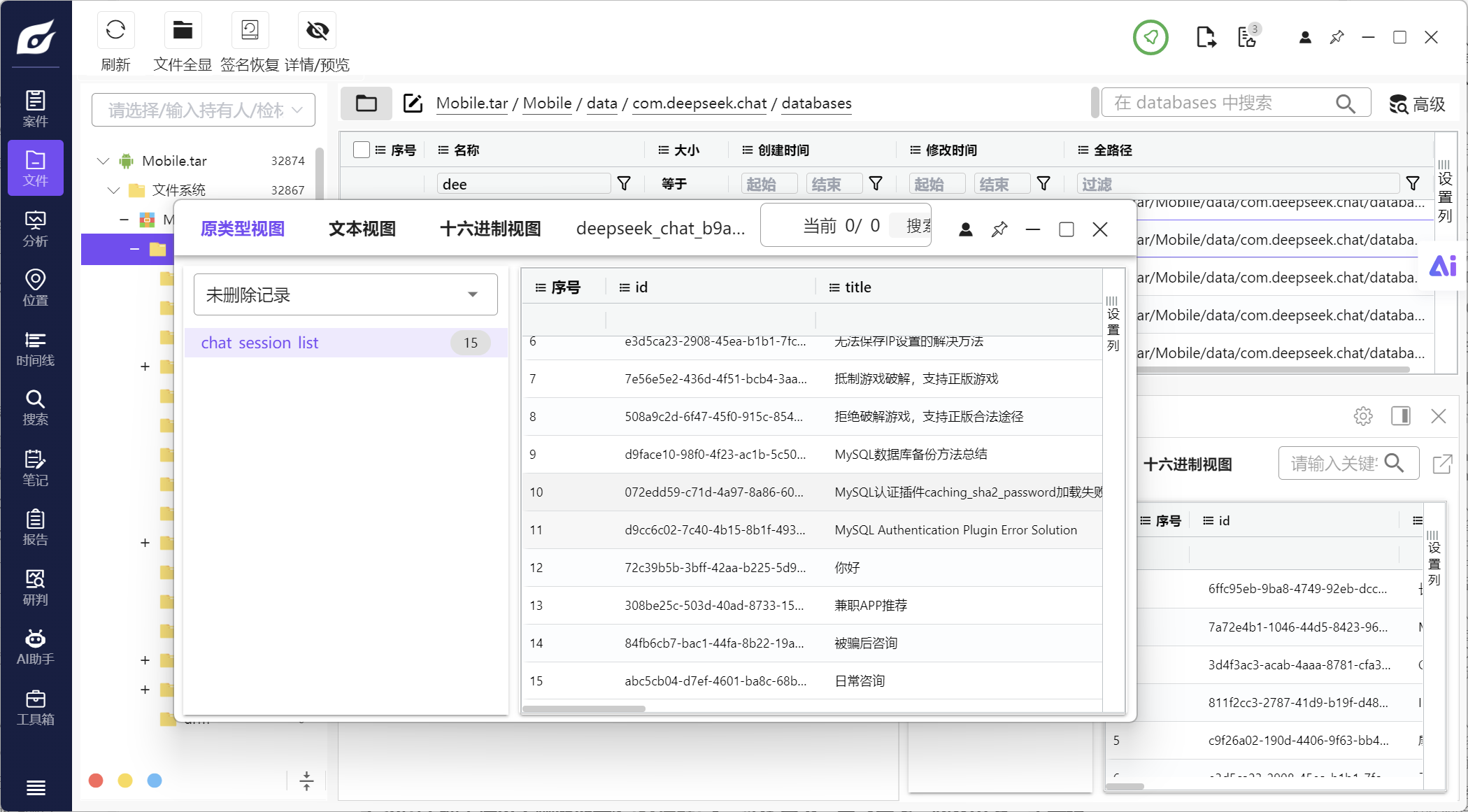Click the green circular status icon
Viewport: 1468px width, 812px height.
click(x=1150, y=37)
